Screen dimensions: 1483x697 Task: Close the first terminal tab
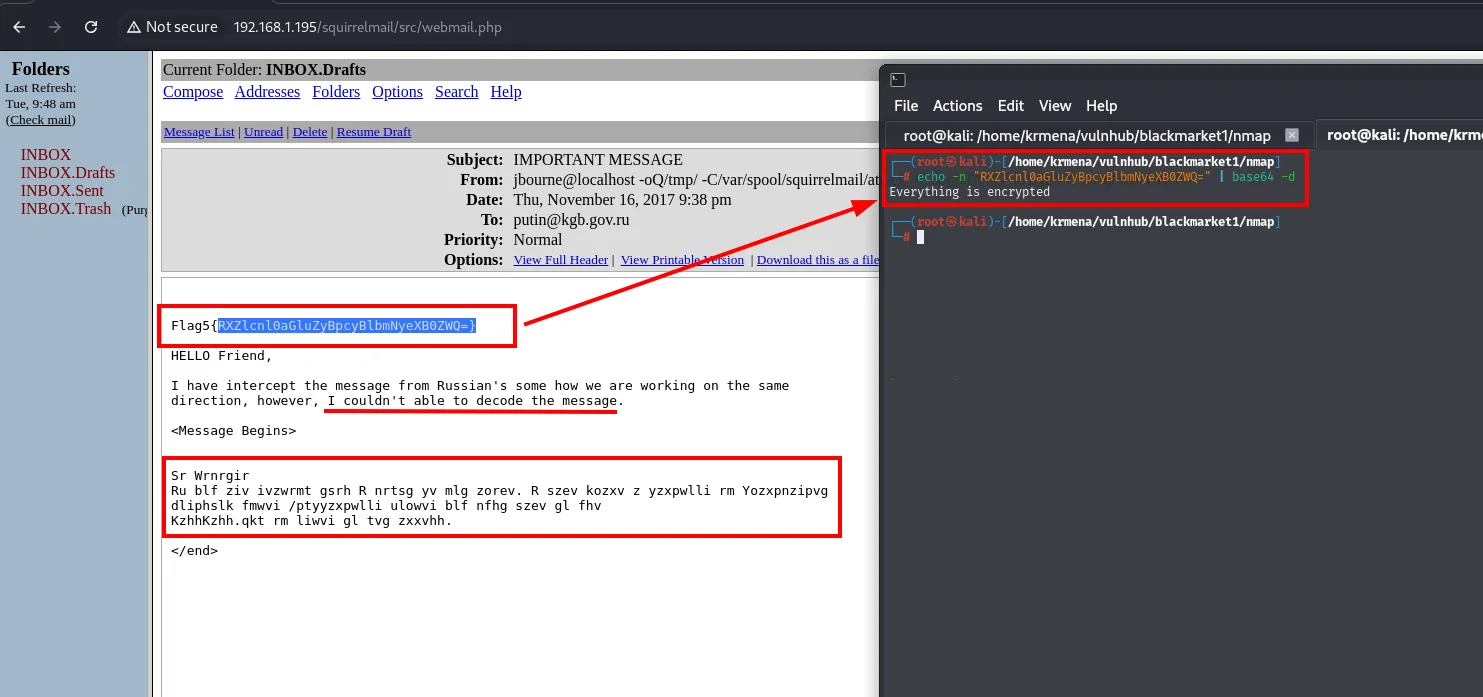pos(1292,135)
